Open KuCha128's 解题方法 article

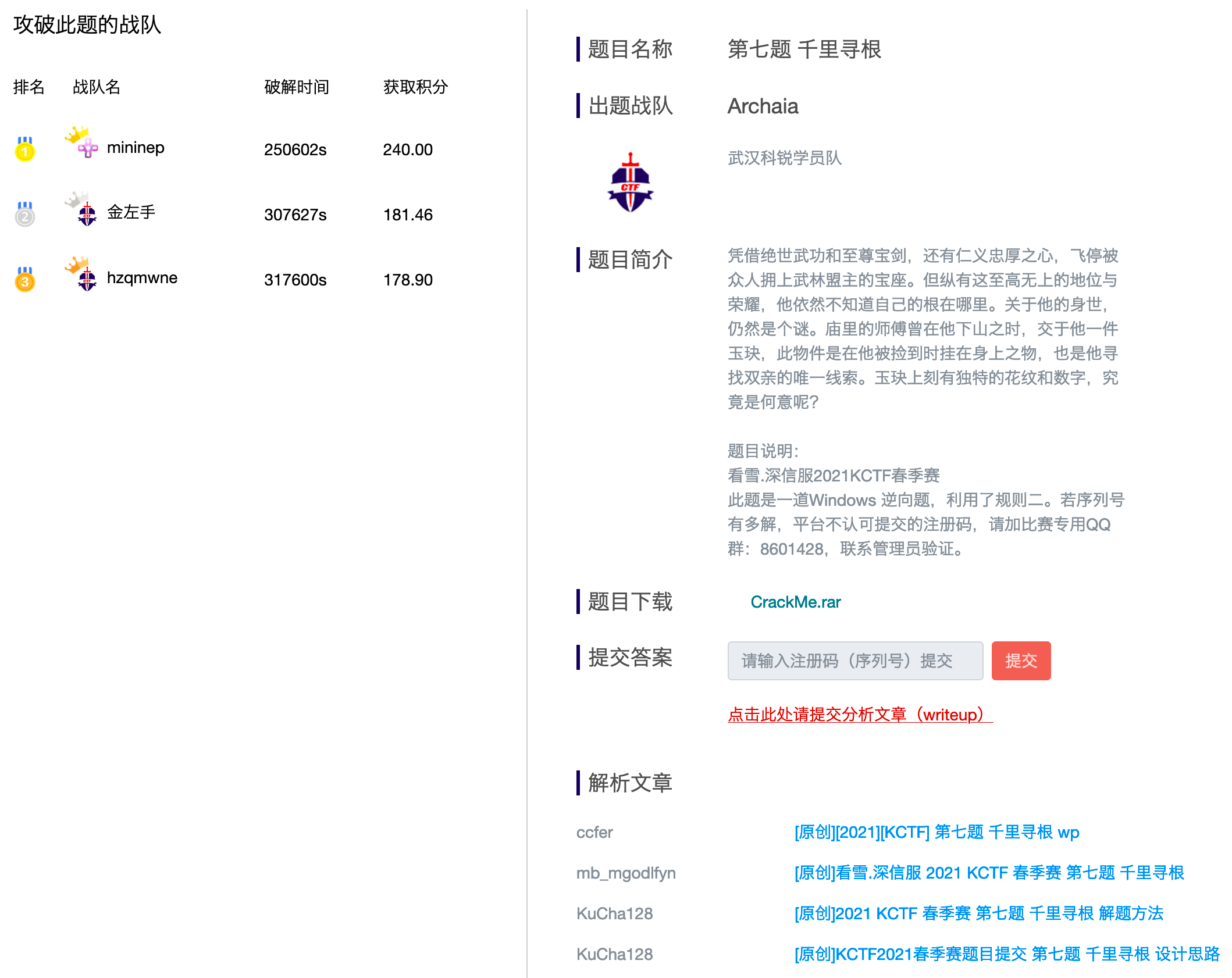978,913
